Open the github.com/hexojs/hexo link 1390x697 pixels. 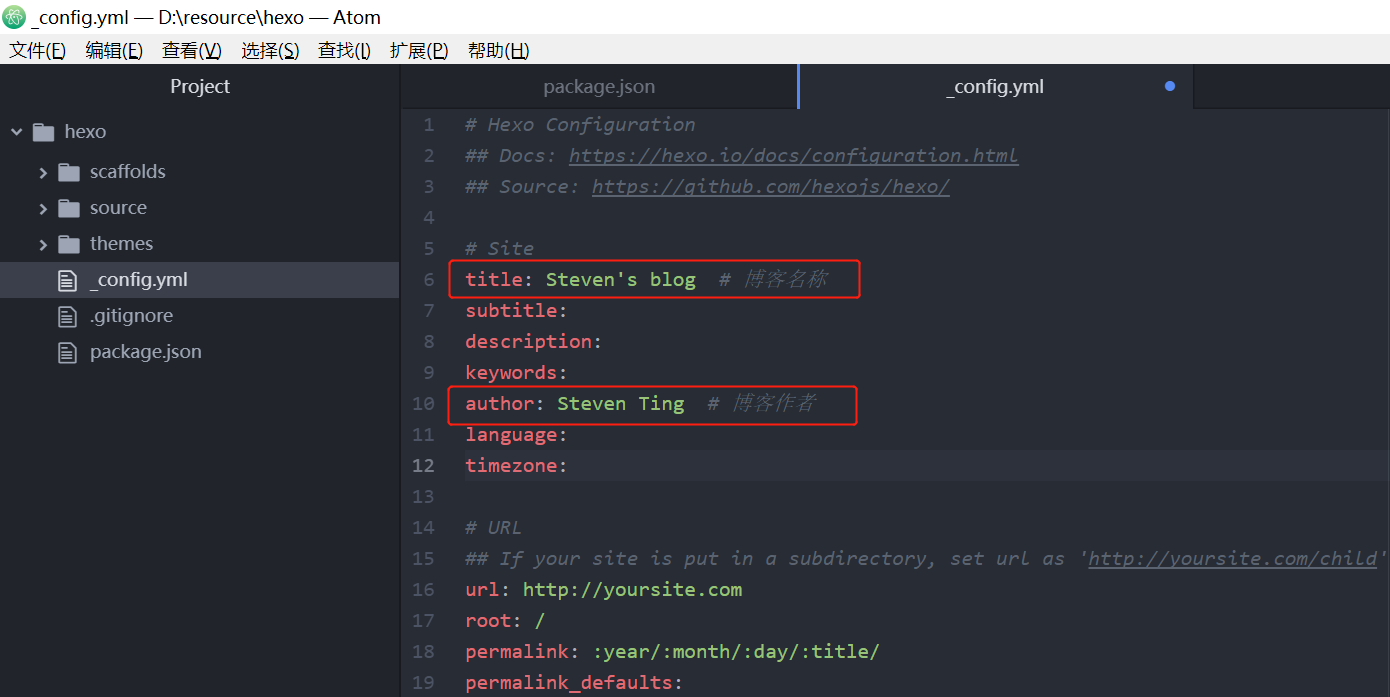pos(771,187)
